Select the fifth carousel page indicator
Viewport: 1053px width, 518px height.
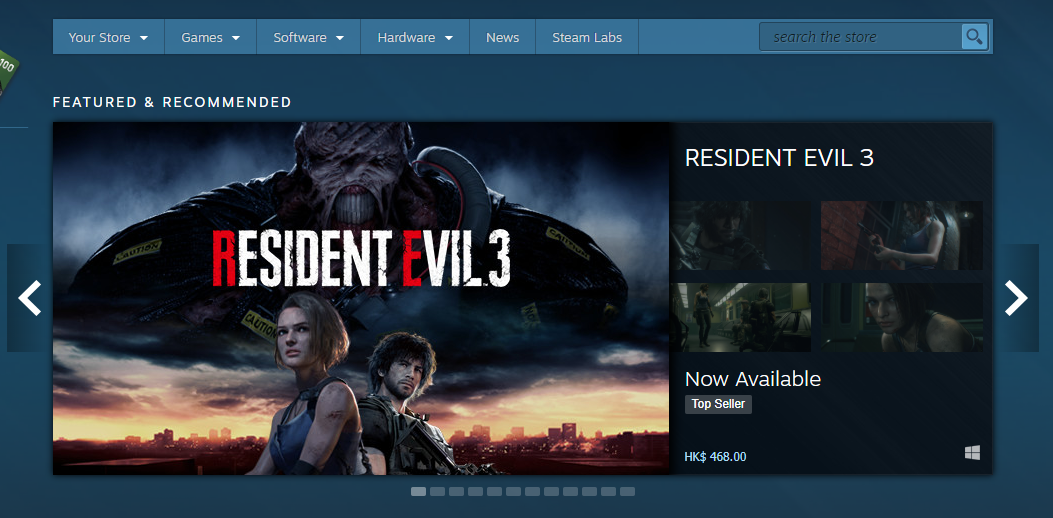pos(494,492)
